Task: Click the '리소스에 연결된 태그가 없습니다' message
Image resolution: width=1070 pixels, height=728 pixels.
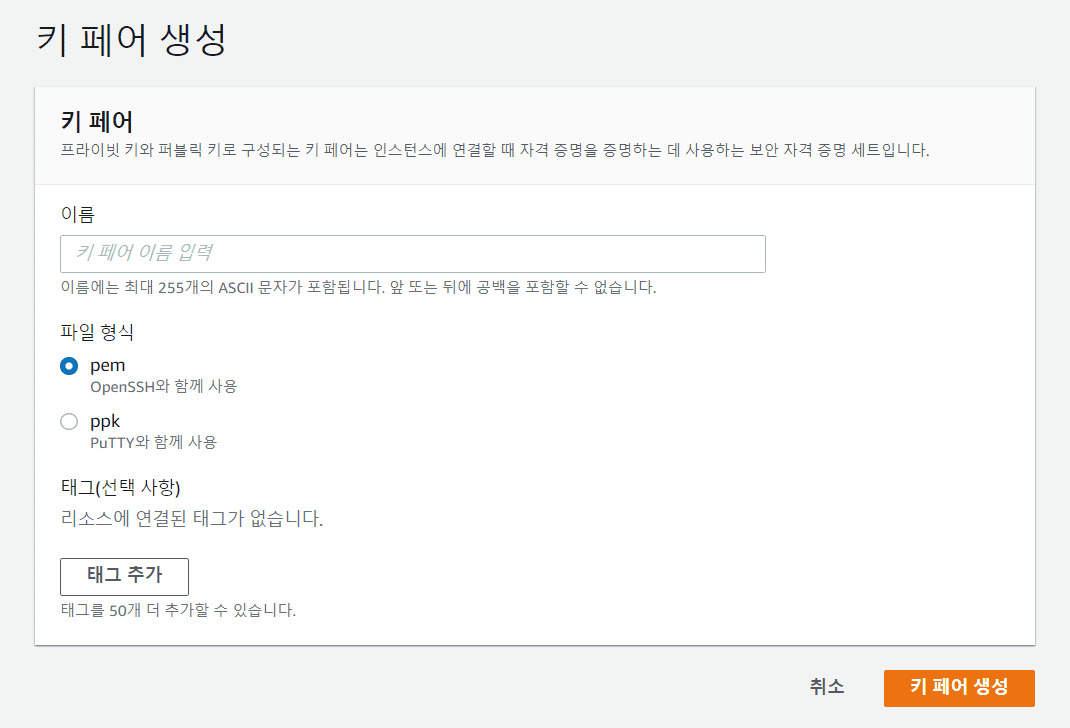Action: coord(191,519)
